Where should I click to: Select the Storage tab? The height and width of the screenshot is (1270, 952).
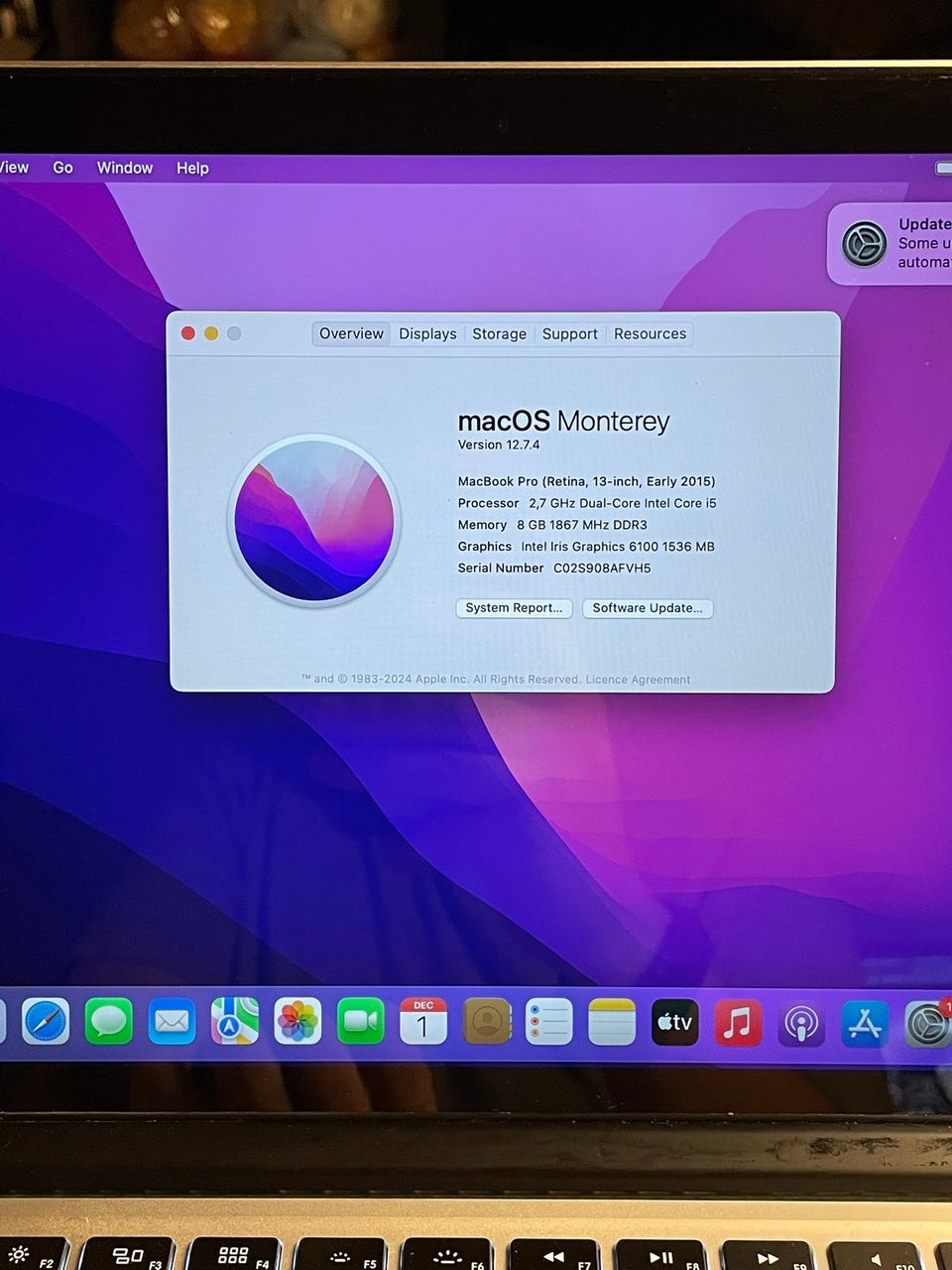tap(499, 334)
